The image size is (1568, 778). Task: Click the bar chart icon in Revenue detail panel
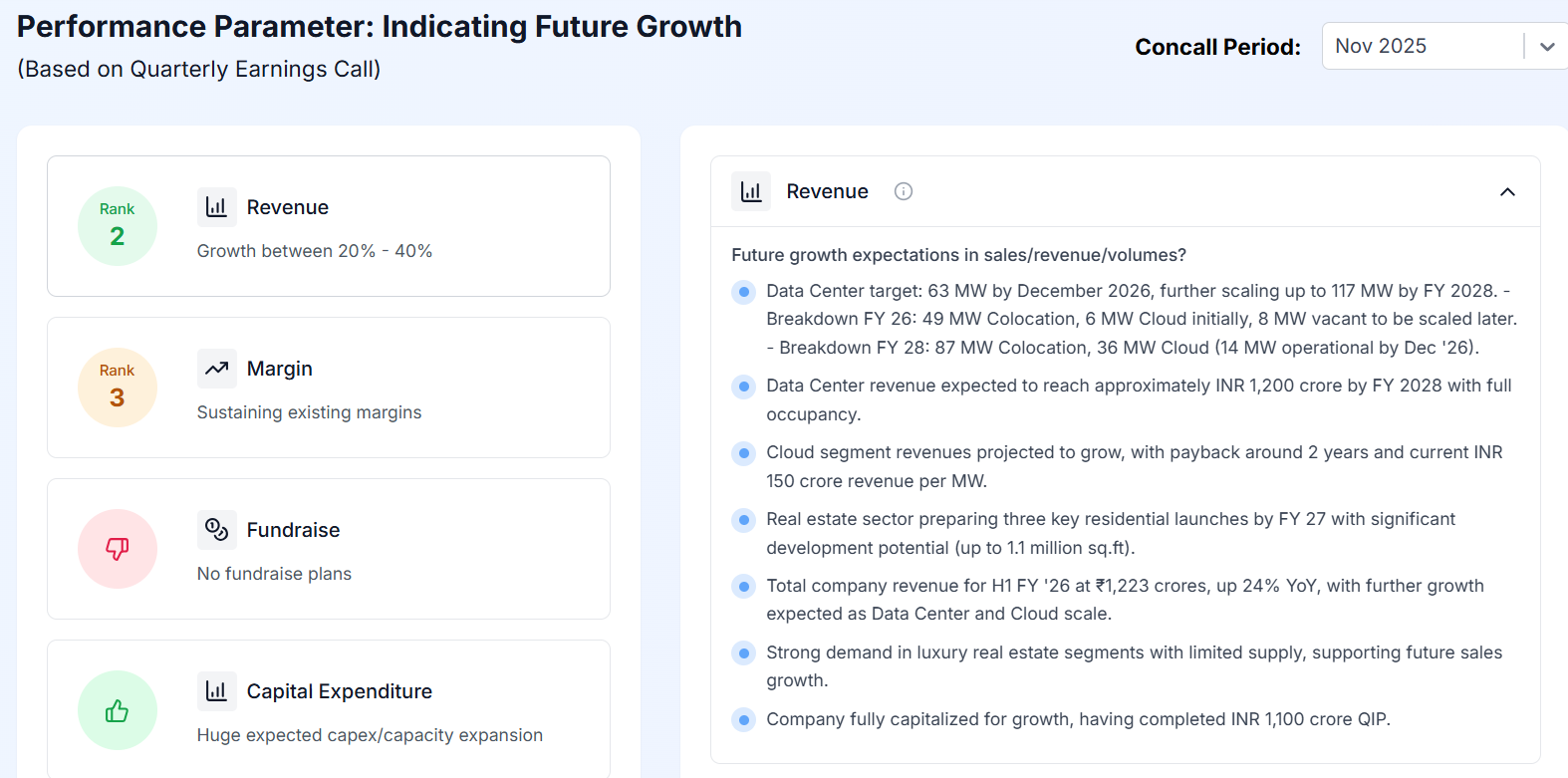[x=751, y=191]
